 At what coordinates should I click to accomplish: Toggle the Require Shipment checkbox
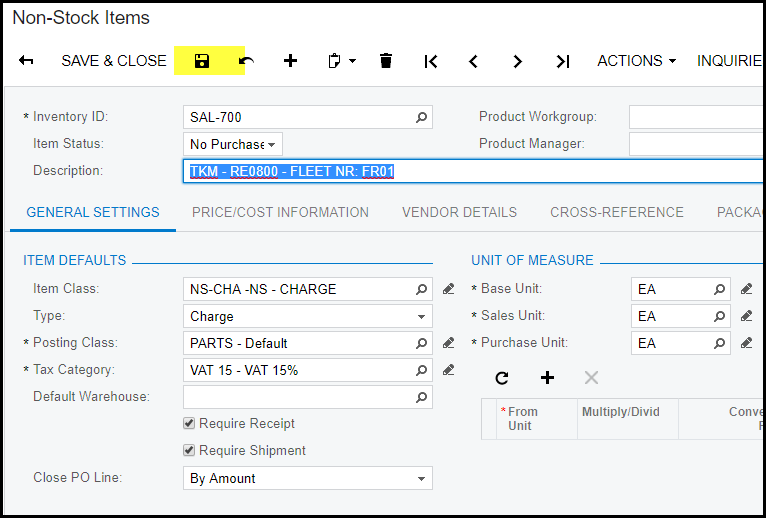click(189, 451)
